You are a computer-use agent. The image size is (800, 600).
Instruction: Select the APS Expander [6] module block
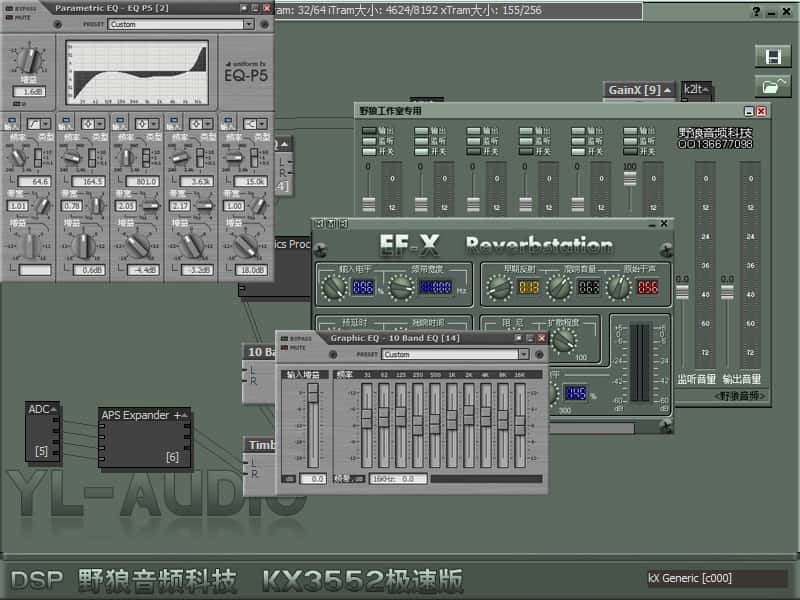click(x=145, y=438)
